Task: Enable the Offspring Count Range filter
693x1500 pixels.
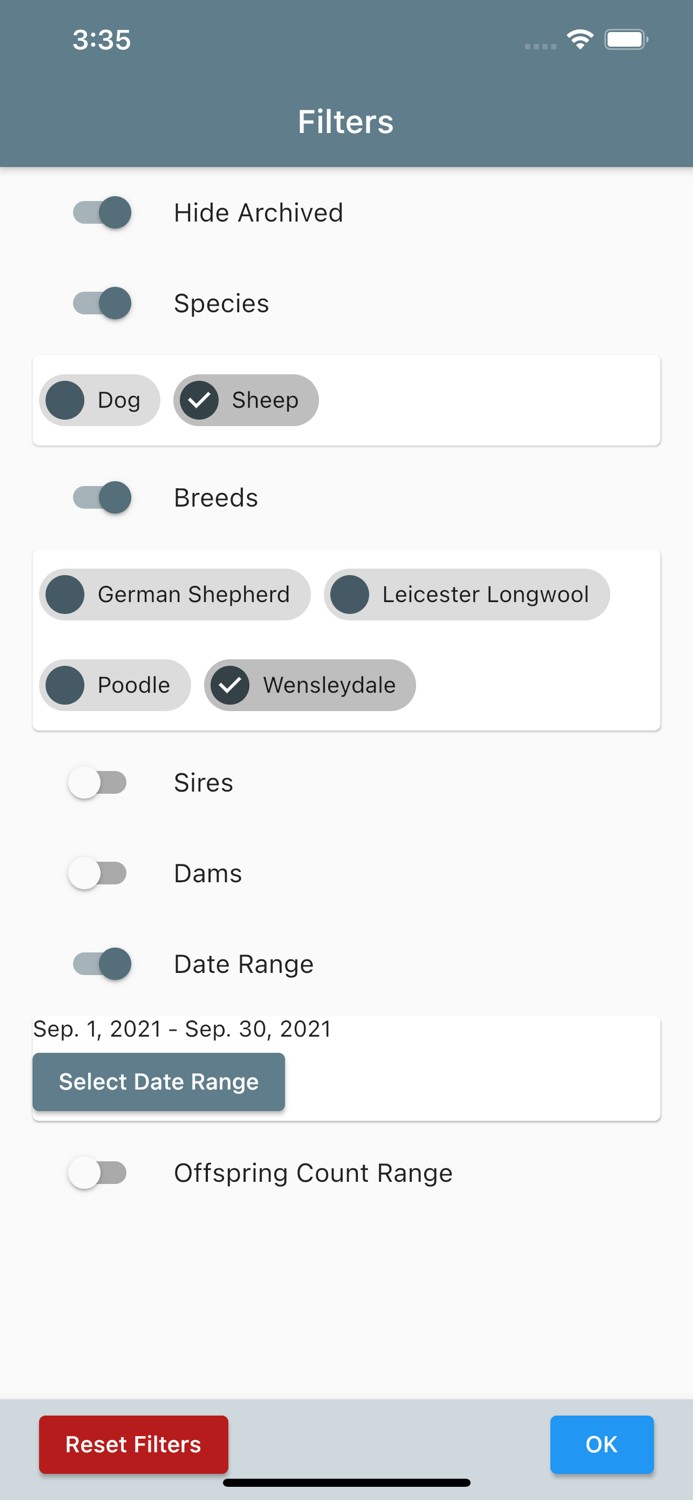Action: pyautogui.click(x=99, y=1172)
